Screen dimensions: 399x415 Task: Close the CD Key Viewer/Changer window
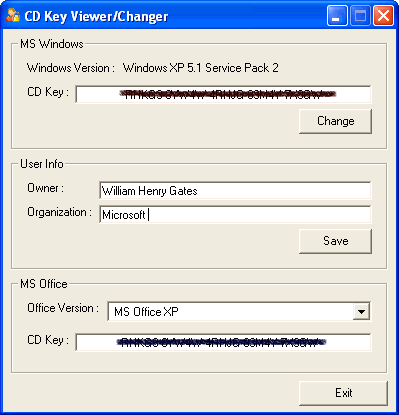click(x=383, y=16)
